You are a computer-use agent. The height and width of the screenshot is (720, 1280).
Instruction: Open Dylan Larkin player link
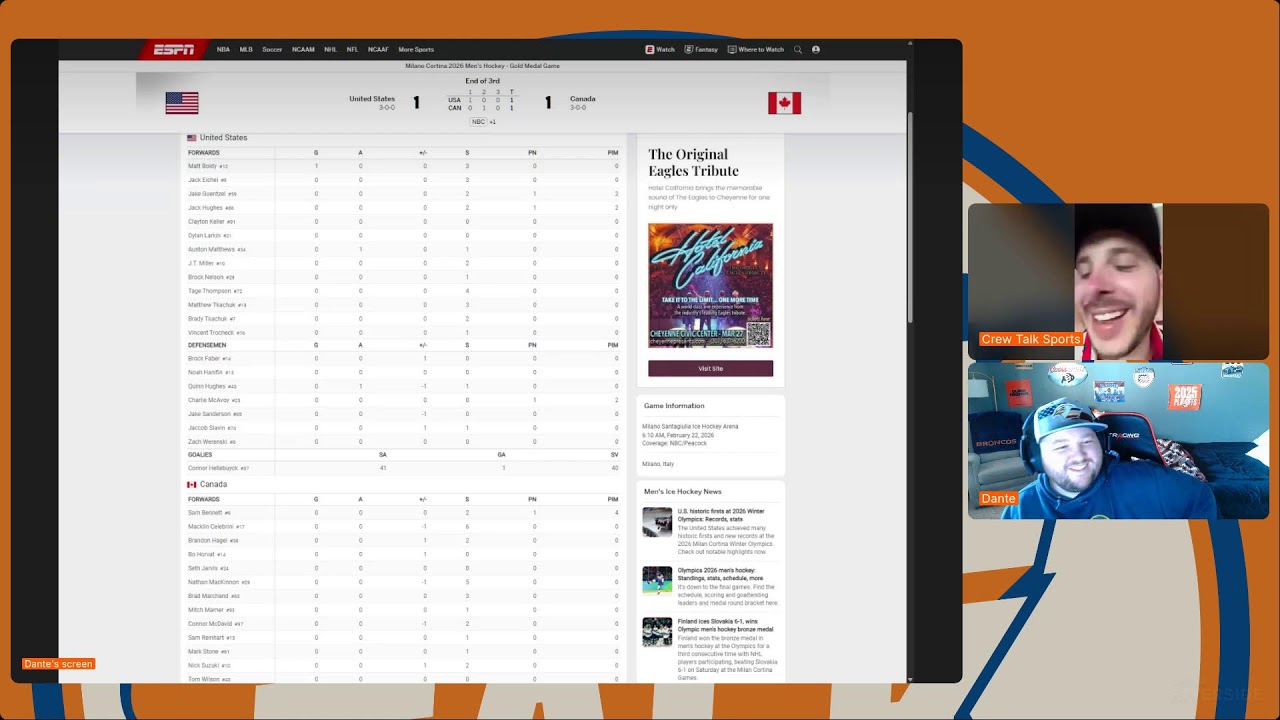pos(204,236)
